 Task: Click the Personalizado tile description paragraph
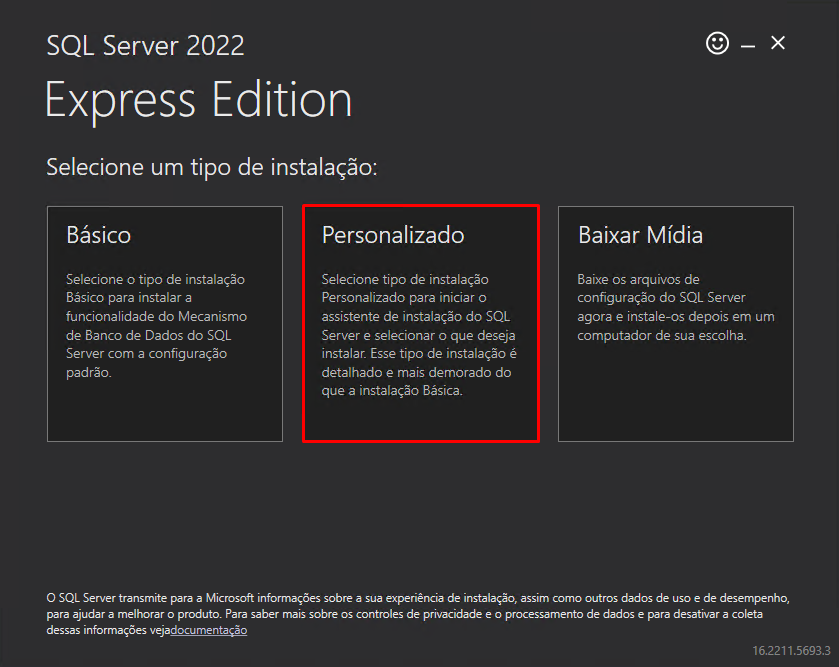click(418, 335)
